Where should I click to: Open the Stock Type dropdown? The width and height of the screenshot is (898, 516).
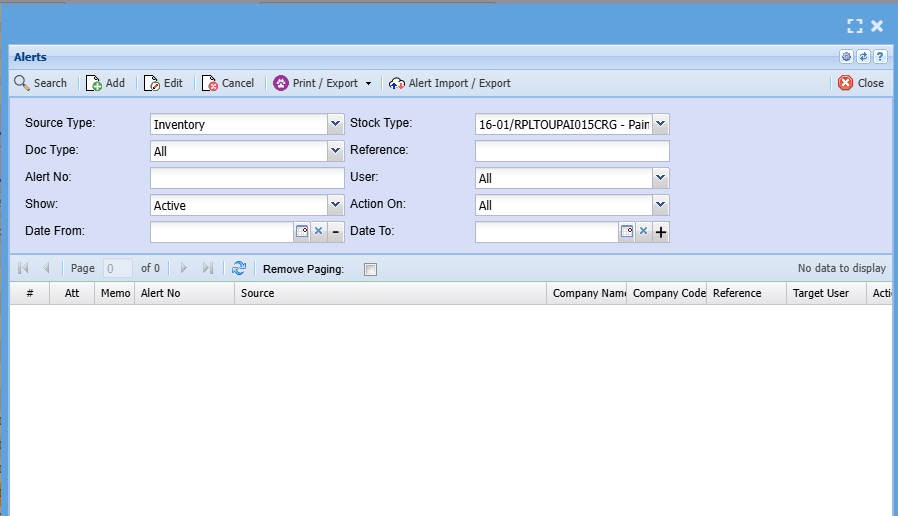[x=660, y=124]
